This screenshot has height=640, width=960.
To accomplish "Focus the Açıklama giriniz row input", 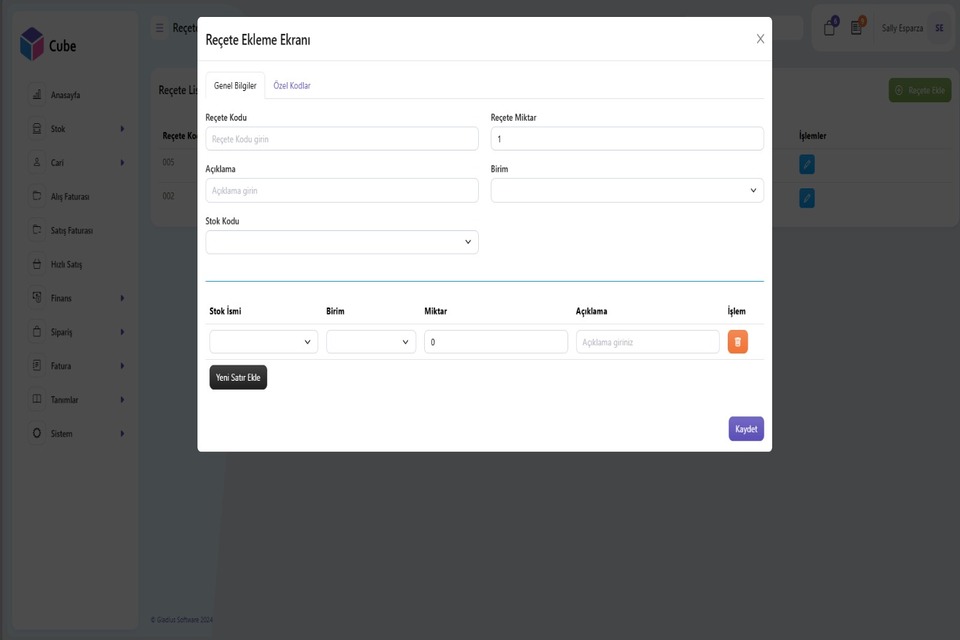I will pos(647,342).
